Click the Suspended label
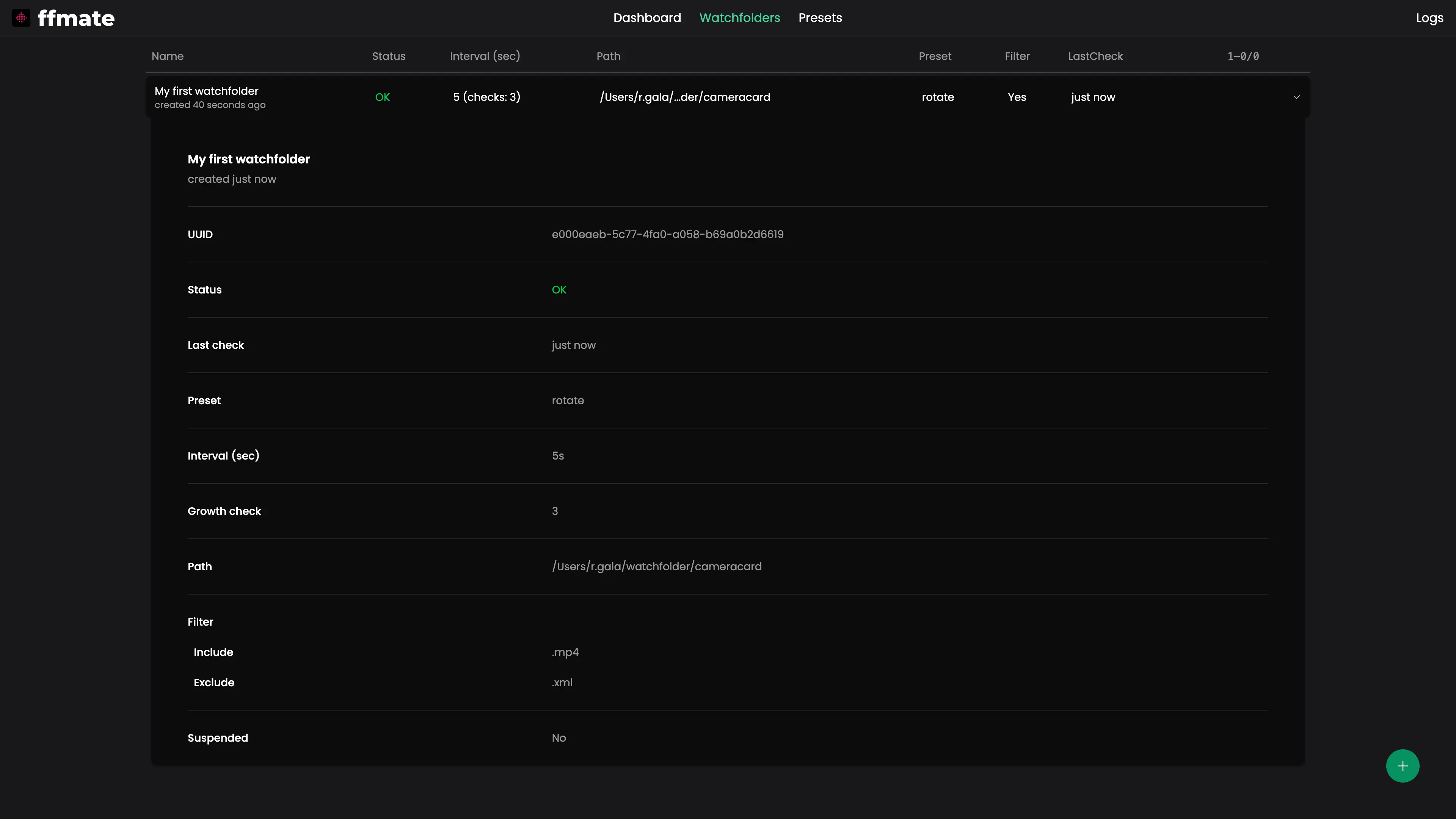This screenshot has width=1456, height=819. coord(218,738)
